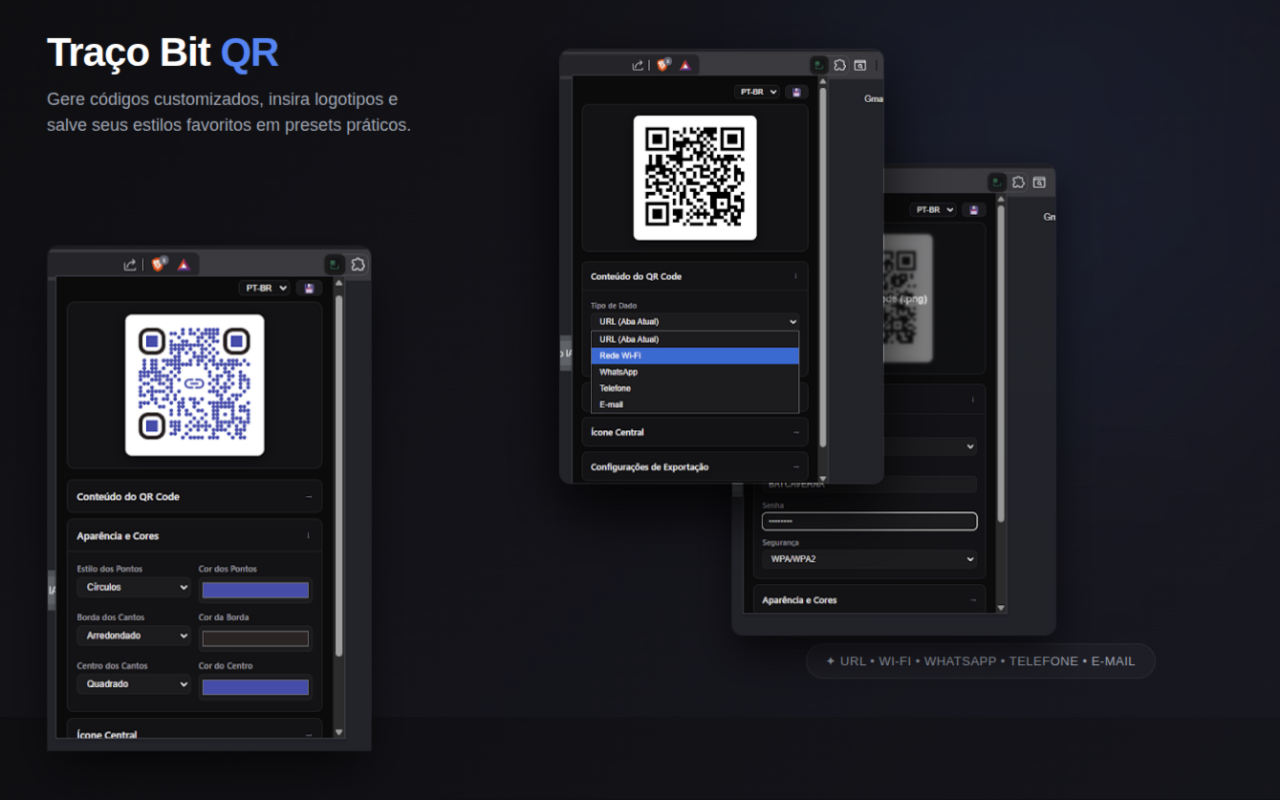This screenshot has height=800, width=1280.
Task: Open Estilo dos Pontos dropdown showing Círculos
Action: coord(133,587)
